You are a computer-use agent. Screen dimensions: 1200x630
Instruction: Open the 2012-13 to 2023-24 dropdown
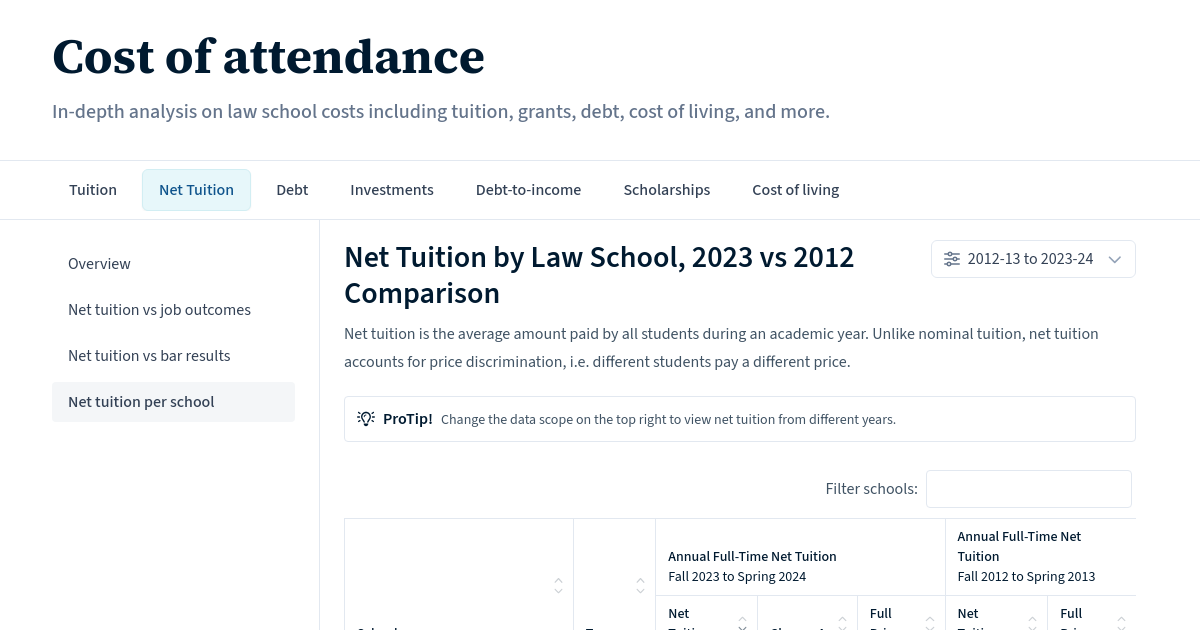[1033, 259]
